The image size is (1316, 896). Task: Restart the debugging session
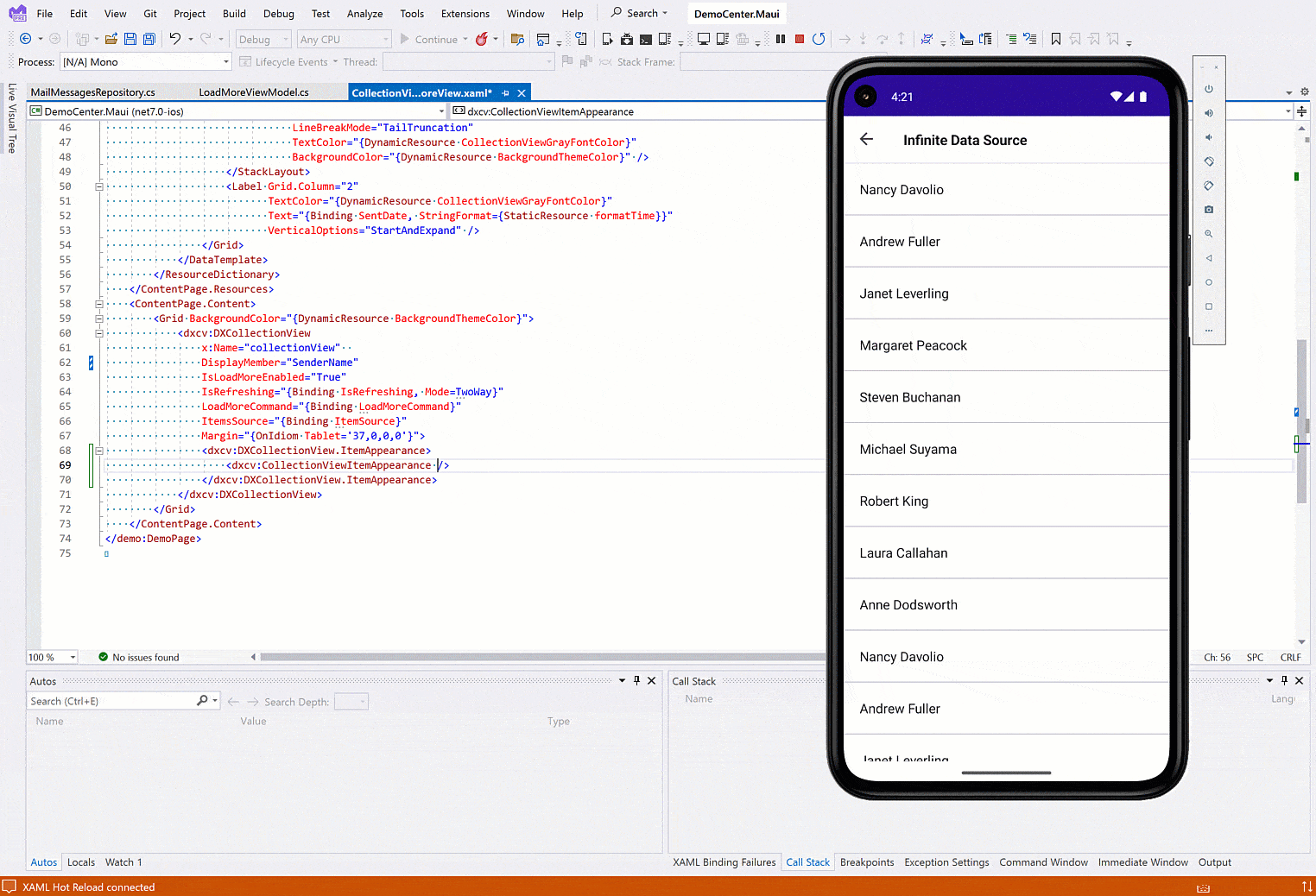(819, 39)
